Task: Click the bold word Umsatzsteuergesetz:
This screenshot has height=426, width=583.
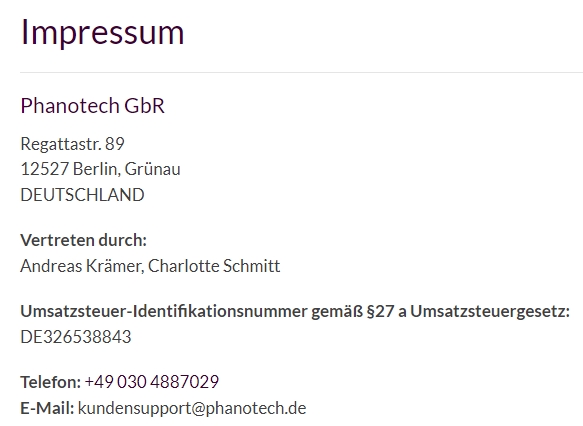Action: (x=490, y=312)
